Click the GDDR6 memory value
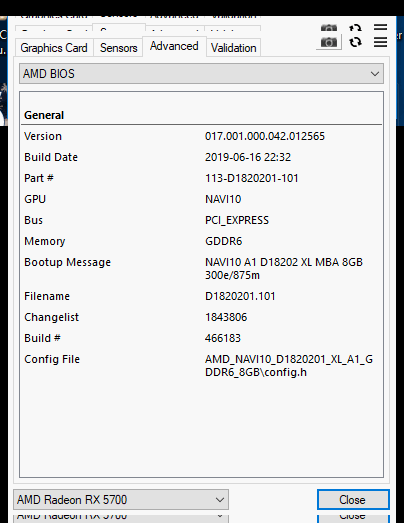Screen dimensions: 404x523 (224, 241)
